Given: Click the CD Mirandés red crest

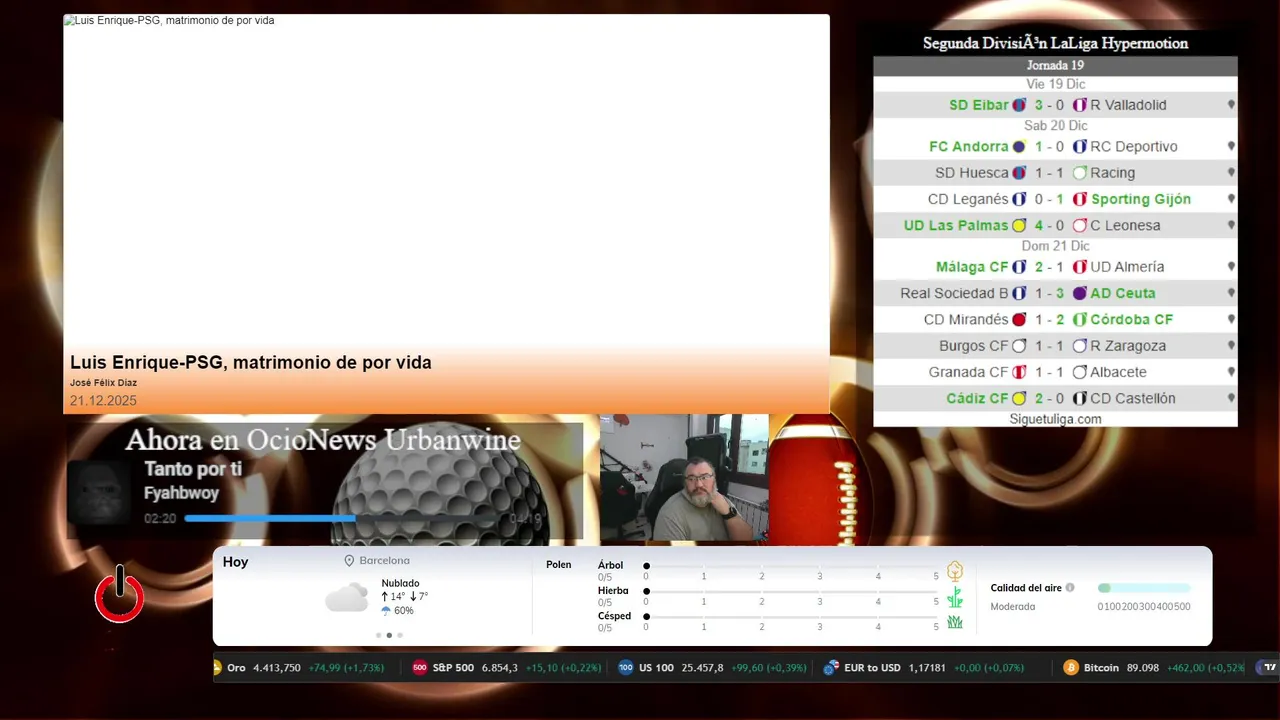Looking at the screenshot, I should point(1019,320).
